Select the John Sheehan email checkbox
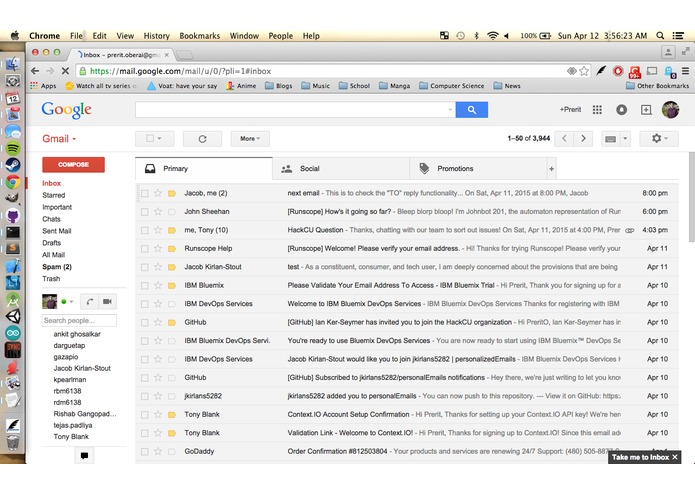 pos(144,212)
